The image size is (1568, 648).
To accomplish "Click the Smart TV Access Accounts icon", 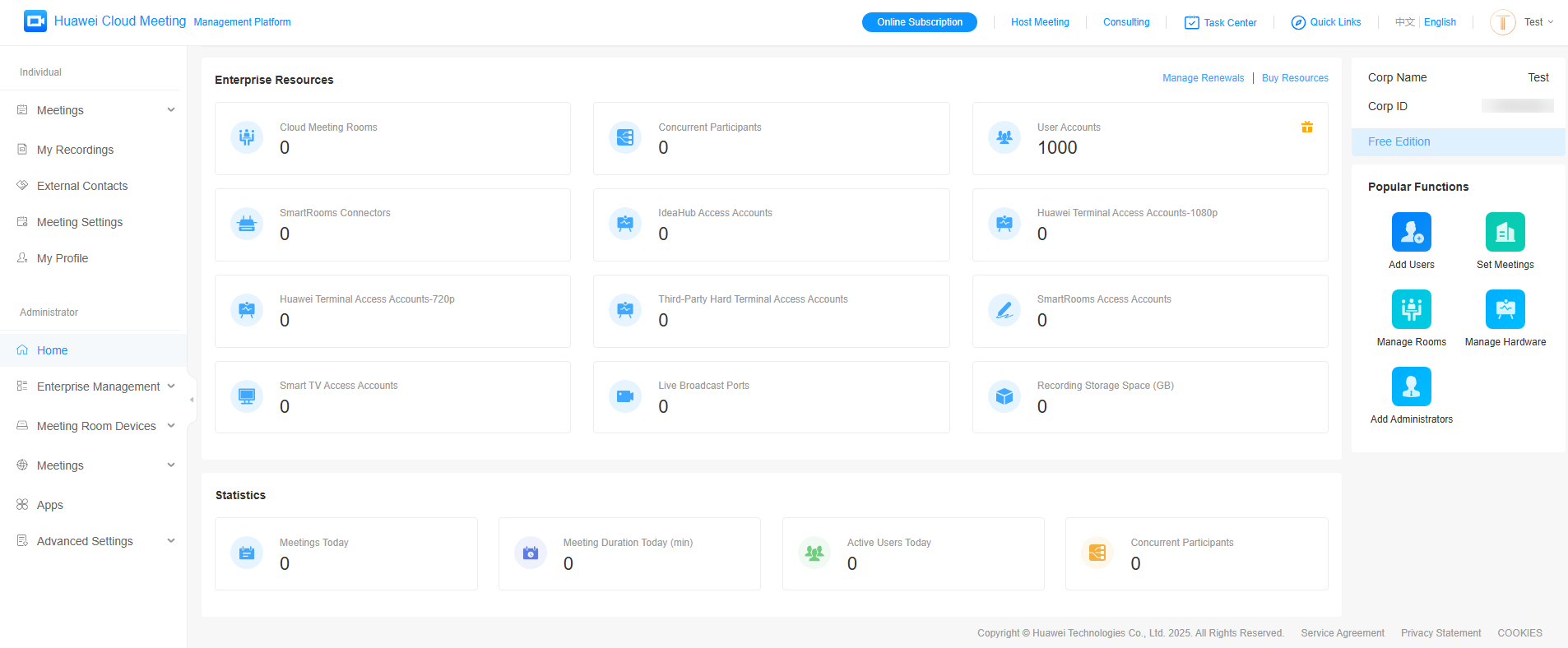I will pyautogui.click(x=247, y=396).
